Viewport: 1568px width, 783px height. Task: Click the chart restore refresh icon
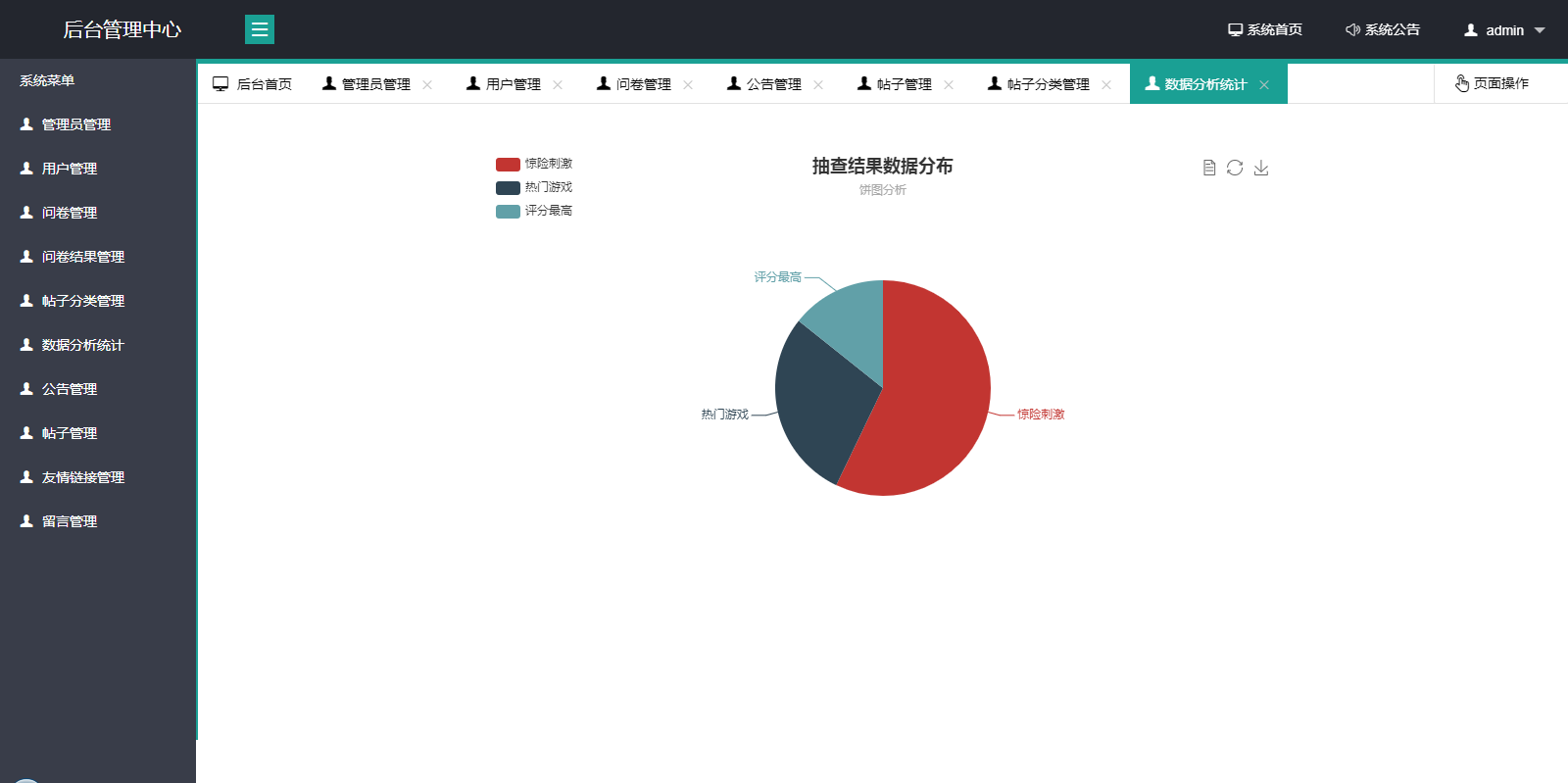pos(1235,168)
